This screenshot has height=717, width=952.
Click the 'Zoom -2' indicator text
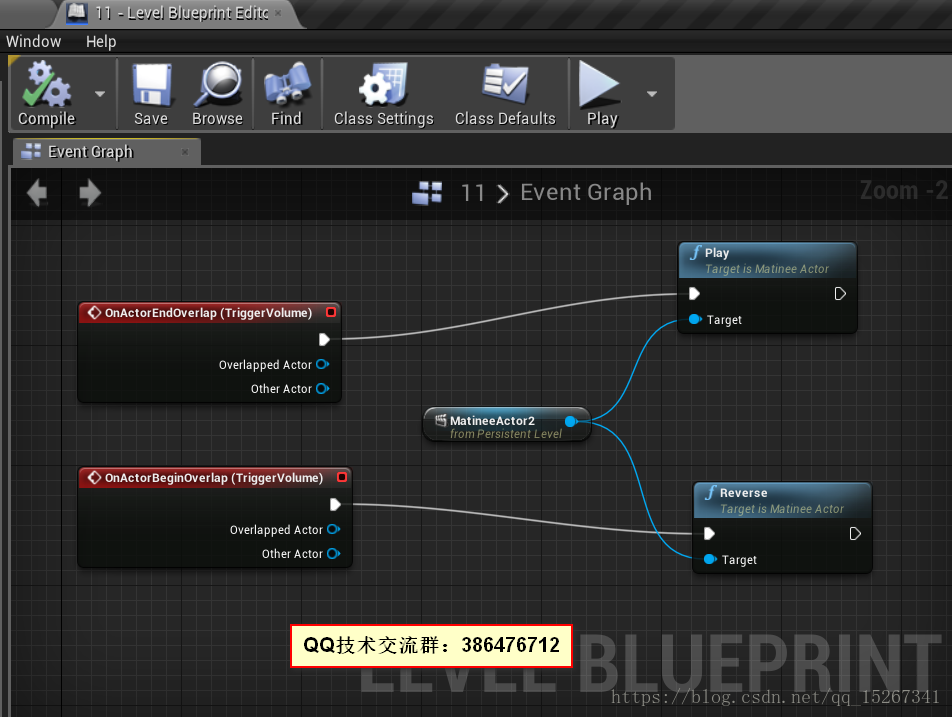point(903,191)
